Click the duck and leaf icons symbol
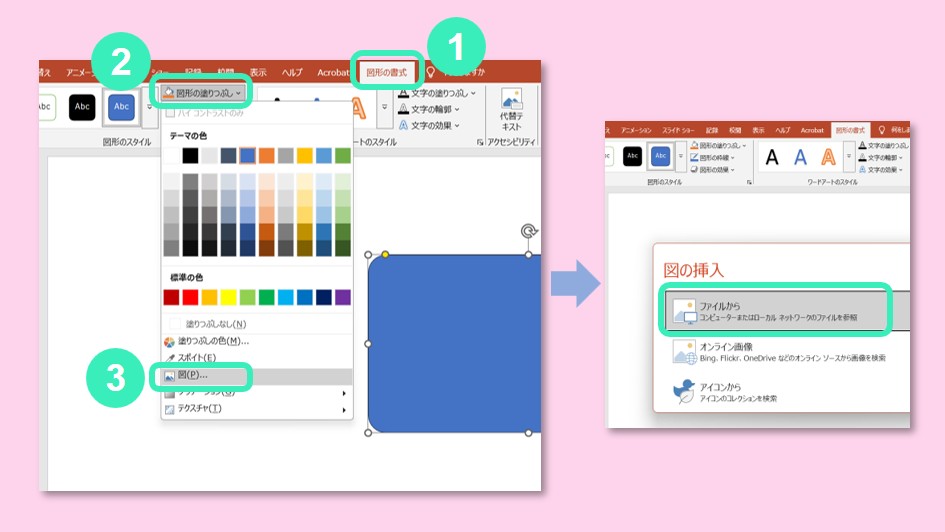 [x=684, y=392]
